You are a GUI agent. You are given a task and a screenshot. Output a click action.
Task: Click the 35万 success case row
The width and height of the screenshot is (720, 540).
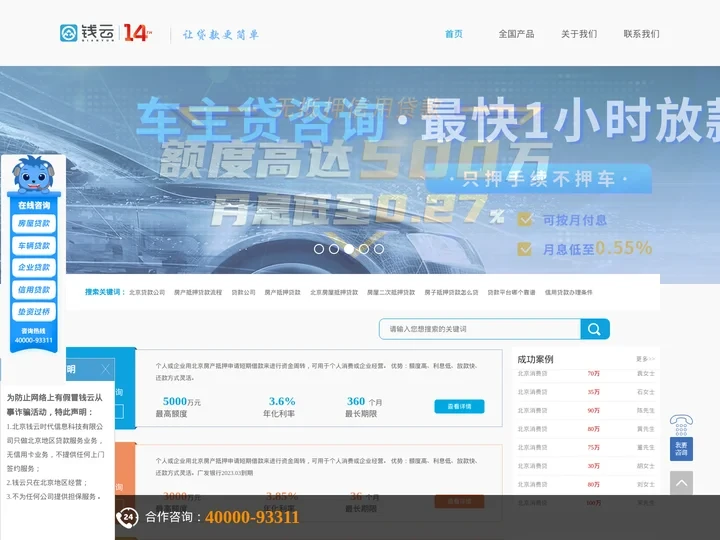tap(586, 392)
